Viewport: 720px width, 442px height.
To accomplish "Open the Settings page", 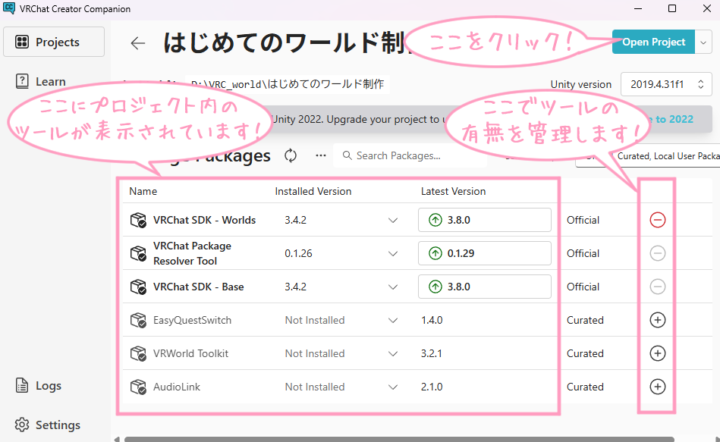I will click(x=47, y=425).
